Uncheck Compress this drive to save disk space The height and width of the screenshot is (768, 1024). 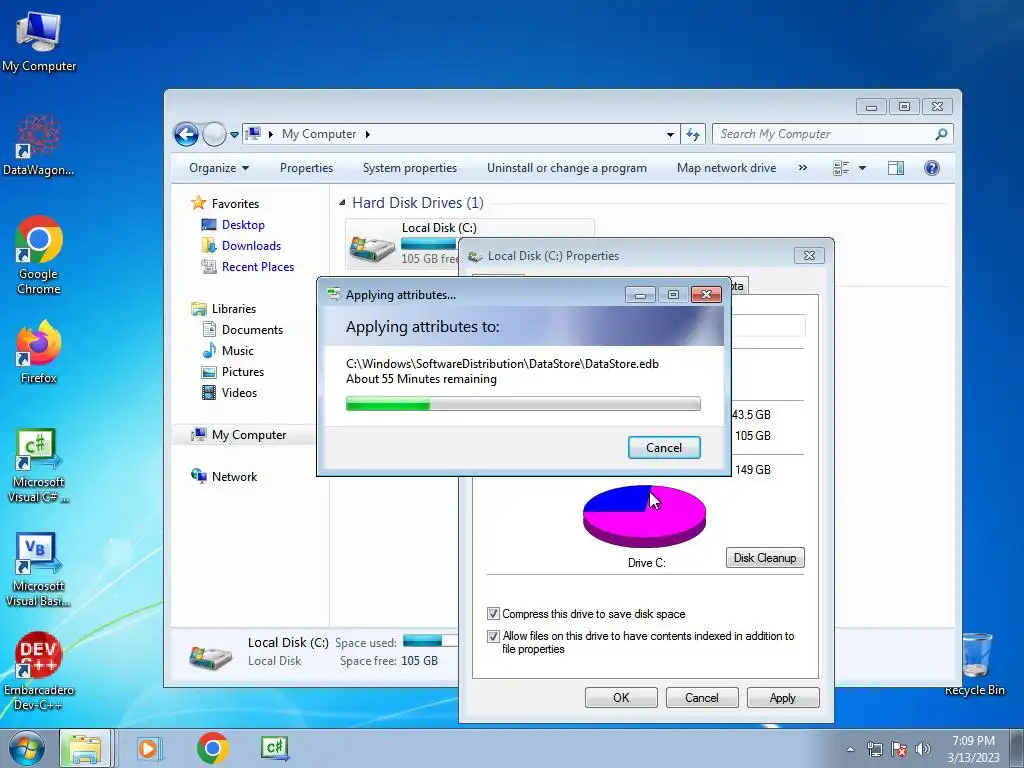[493, 614]
